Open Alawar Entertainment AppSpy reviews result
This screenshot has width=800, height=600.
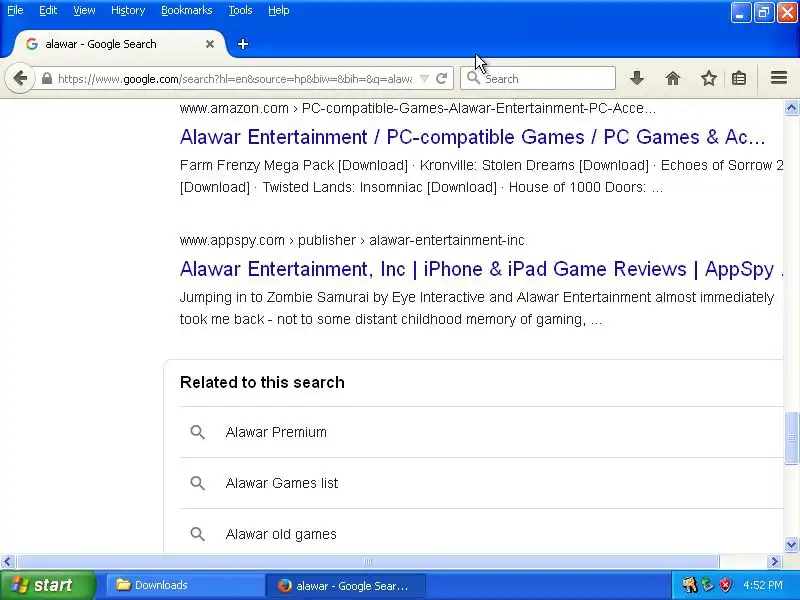click(481, 269)
